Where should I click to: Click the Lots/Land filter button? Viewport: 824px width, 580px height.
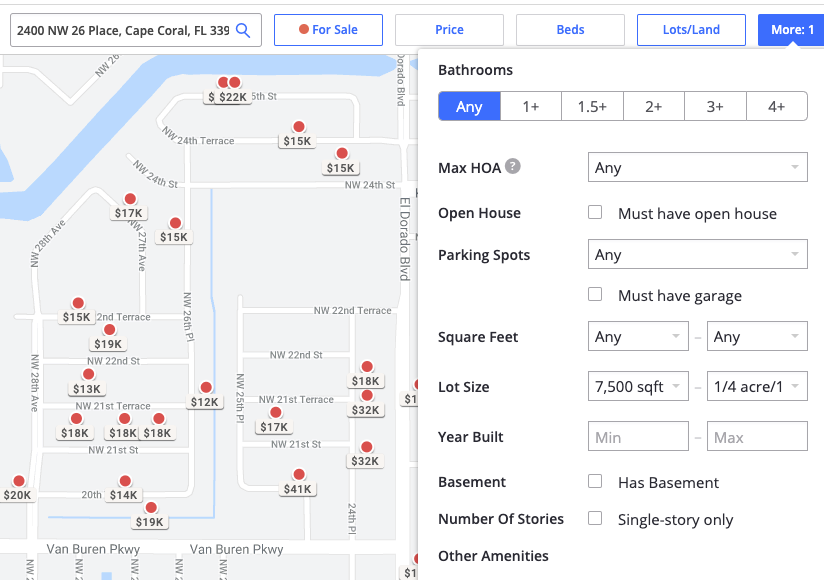pyautogui.click(x=691, y=30)
